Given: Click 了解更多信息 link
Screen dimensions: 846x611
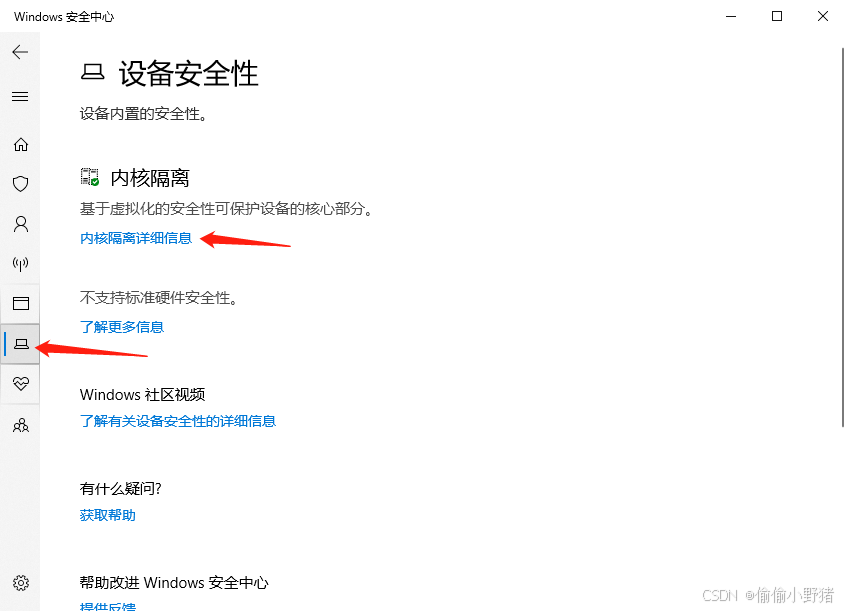Looking at the screenshot, I should pos(122,327).
